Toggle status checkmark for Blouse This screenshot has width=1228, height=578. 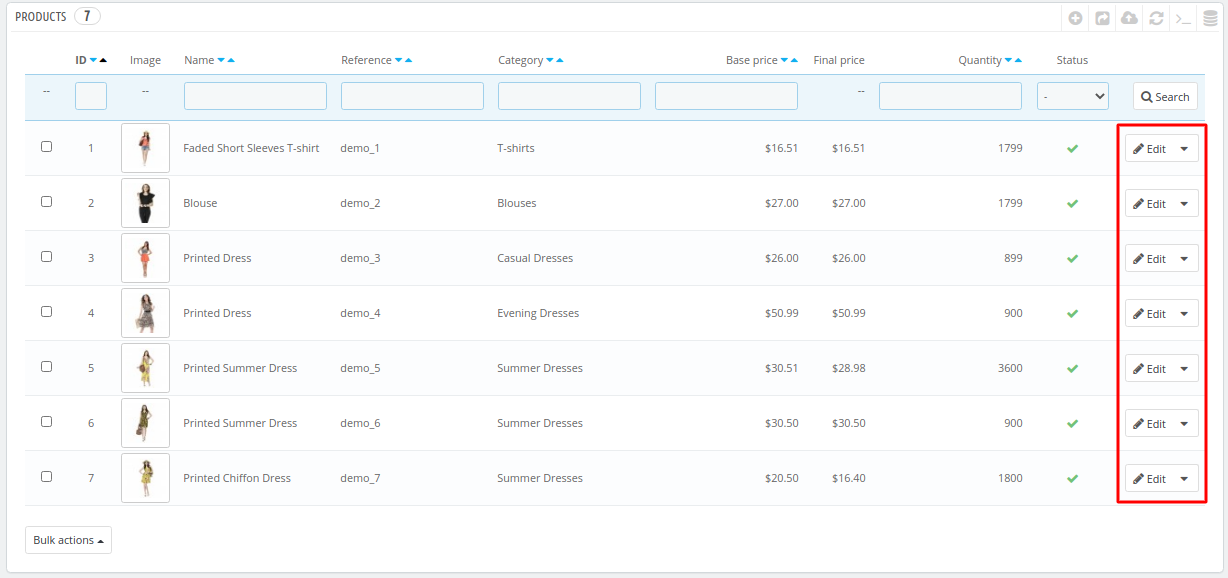(x=1072, y=203)
